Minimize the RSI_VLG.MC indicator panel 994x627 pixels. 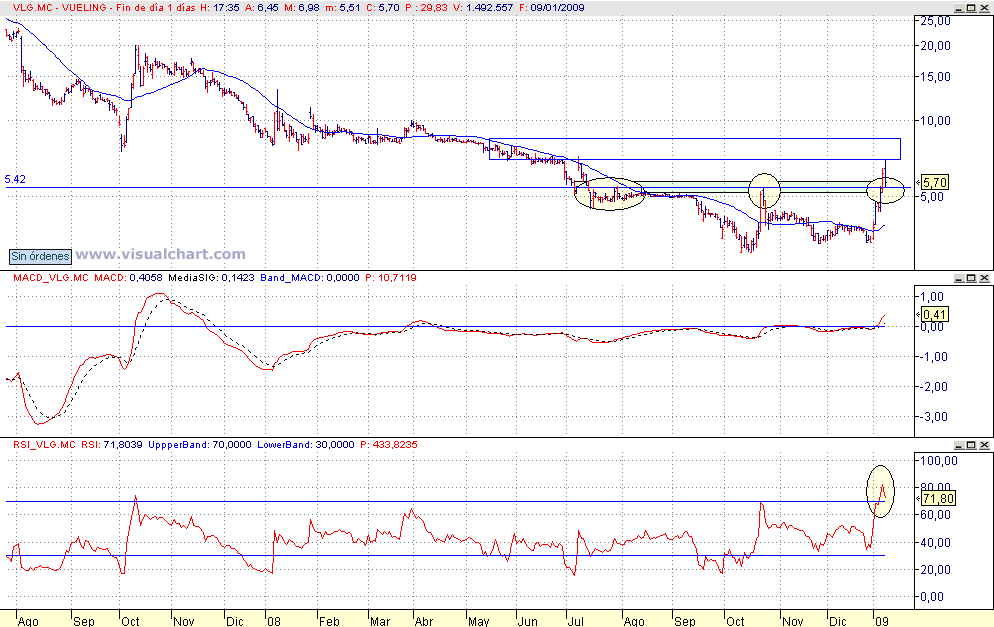point(959,445)
